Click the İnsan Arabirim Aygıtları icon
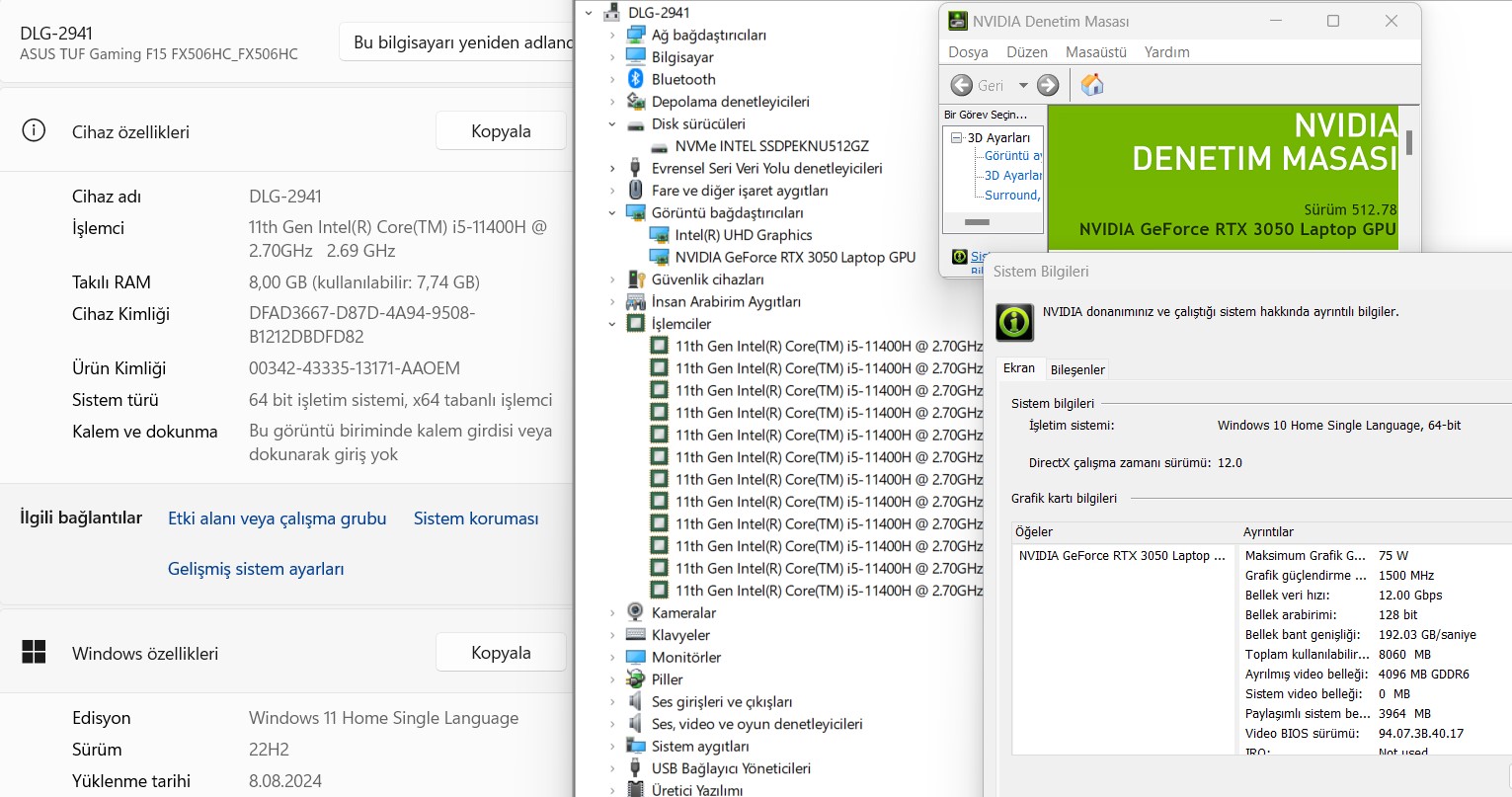The image size is (1512, 797). coord(636,301)
